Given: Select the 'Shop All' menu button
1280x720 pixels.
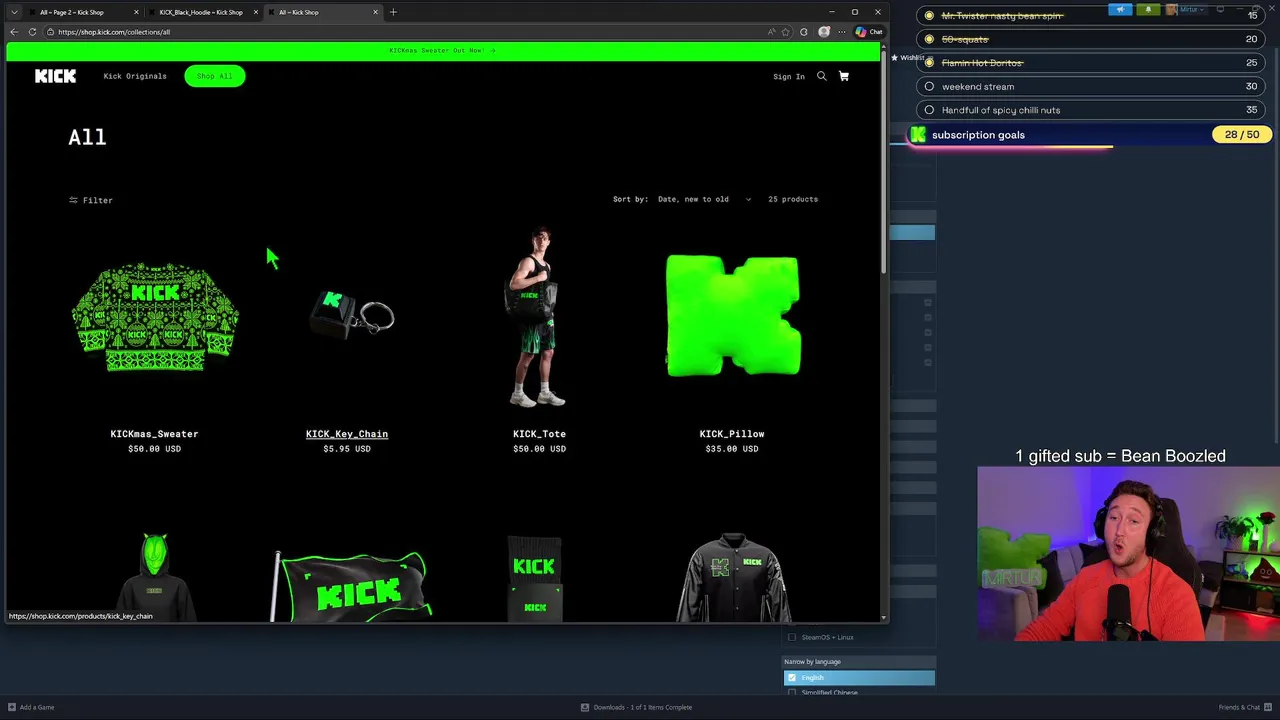Looking at the screenshot, I should [214, 76].
